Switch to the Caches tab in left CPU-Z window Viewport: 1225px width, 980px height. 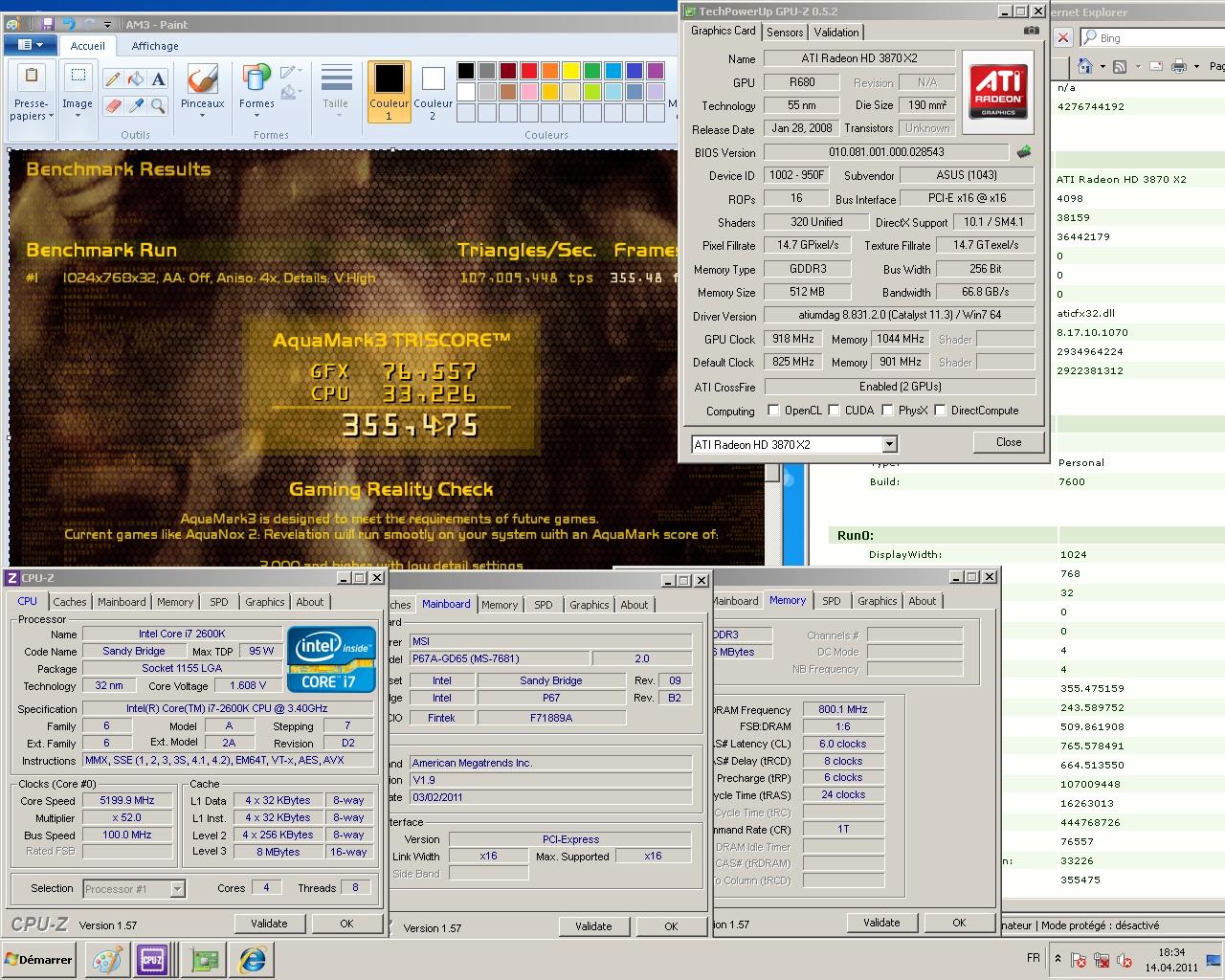tap(69, 602)
